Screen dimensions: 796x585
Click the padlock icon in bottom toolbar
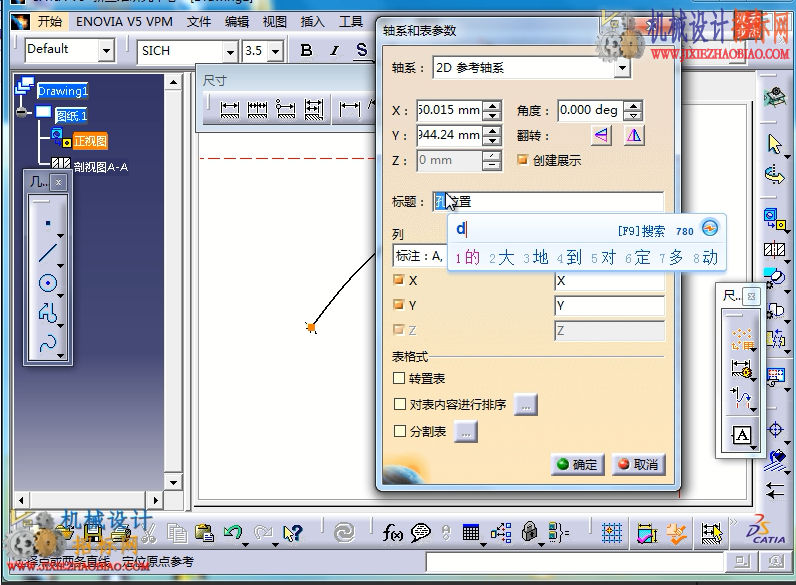click(529, 533)
